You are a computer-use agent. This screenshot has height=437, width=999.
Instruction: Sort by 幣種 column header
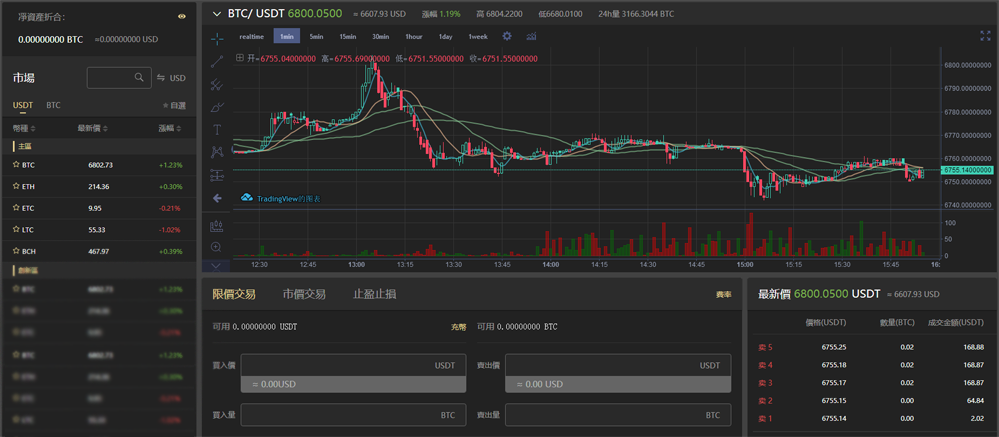pyautogui.click(x=23, y=128)
